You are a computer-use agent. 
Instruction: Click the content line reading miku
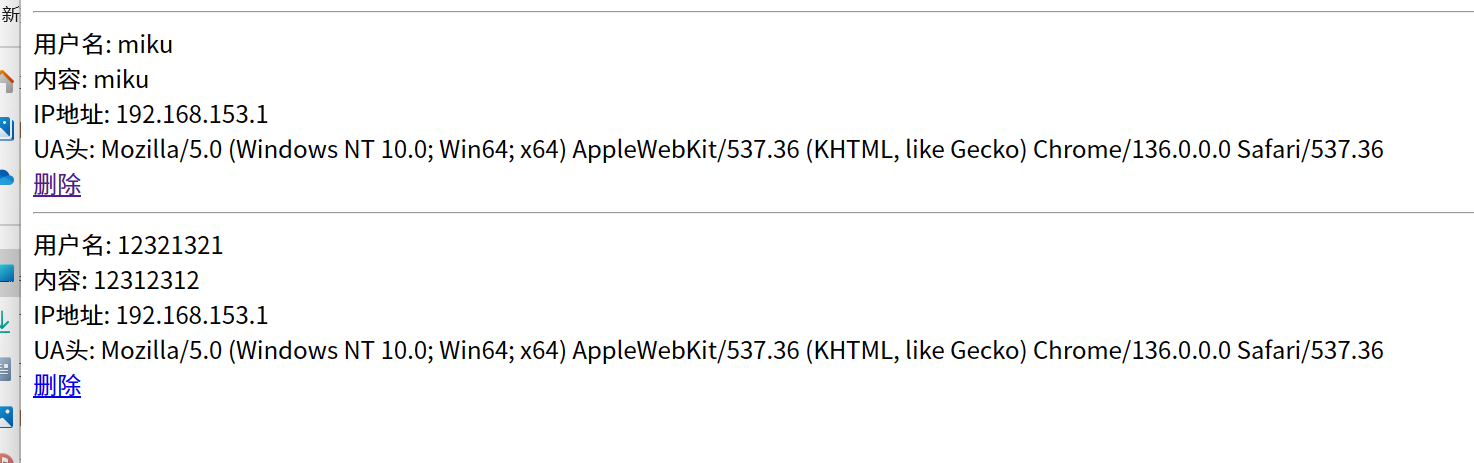(91, 79)
